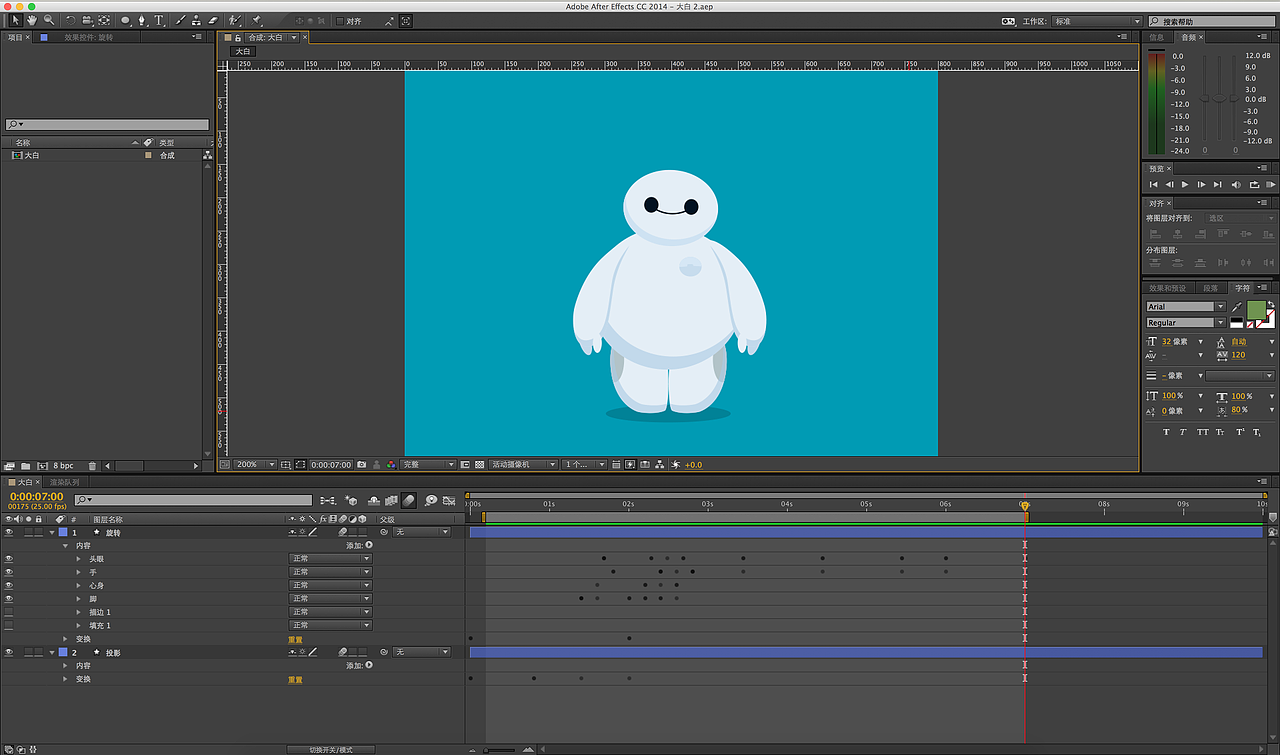The width and height of the screenshot is (1280, 755).
Task: Toggle the 对齐 snapping checkbox
Action: pos(340,21)
